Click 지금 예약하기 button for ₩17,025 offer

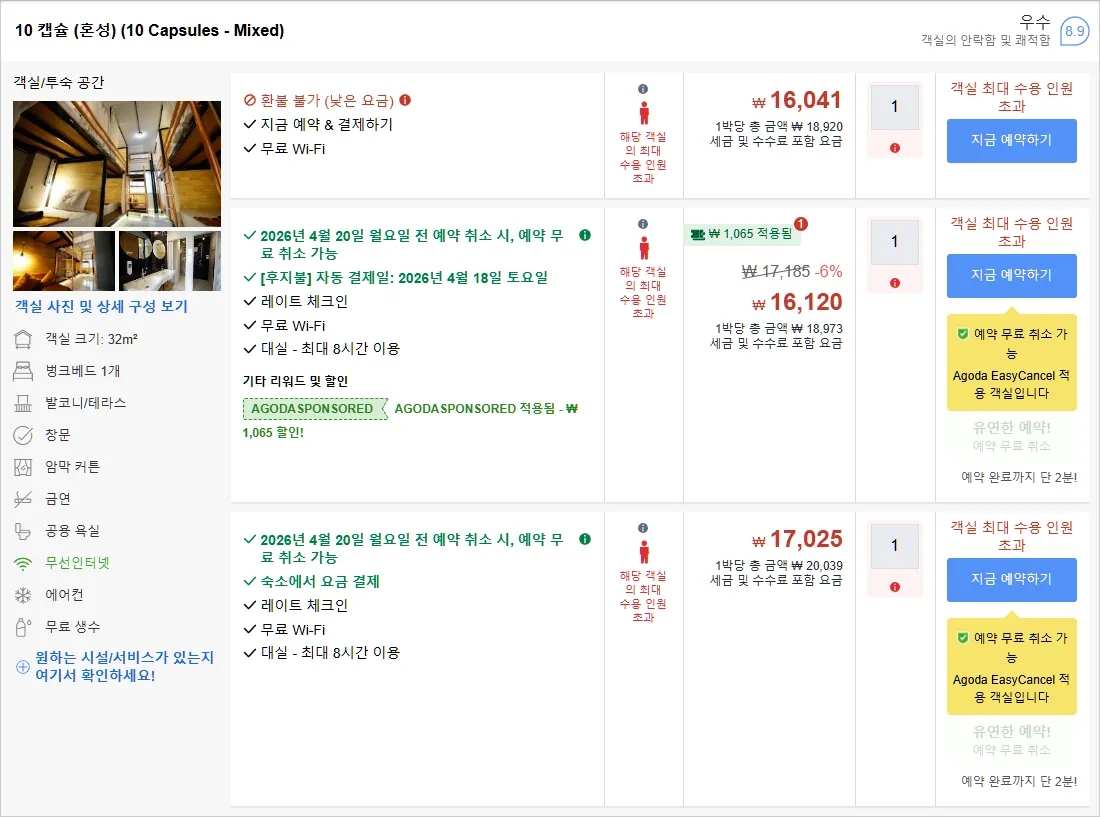click(x=1011, y=579)
